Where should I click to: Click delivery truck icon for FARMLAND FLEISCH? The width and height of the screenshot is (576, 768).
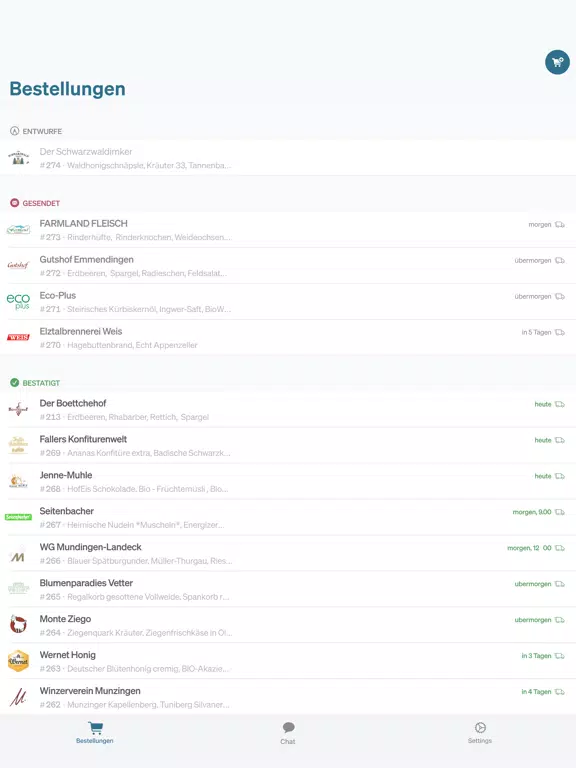pyautogui.click(x=560, y=225)
